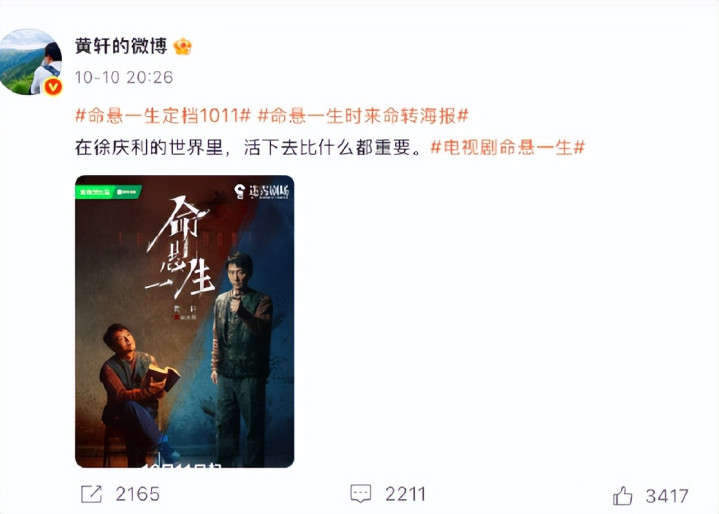Open the 10-10 20:26 post timestamp
Screen dimensions: 719x514
pos(124,77)
